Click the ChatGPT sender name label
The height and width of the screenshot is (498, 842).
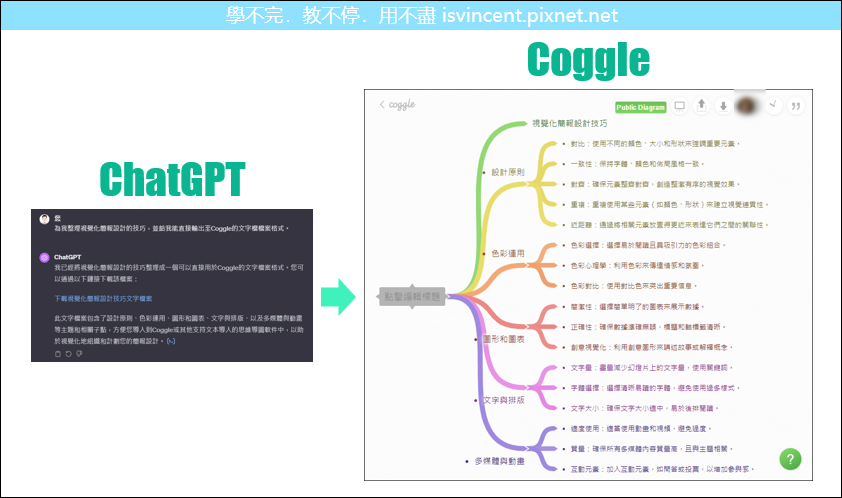click(68, 257)
